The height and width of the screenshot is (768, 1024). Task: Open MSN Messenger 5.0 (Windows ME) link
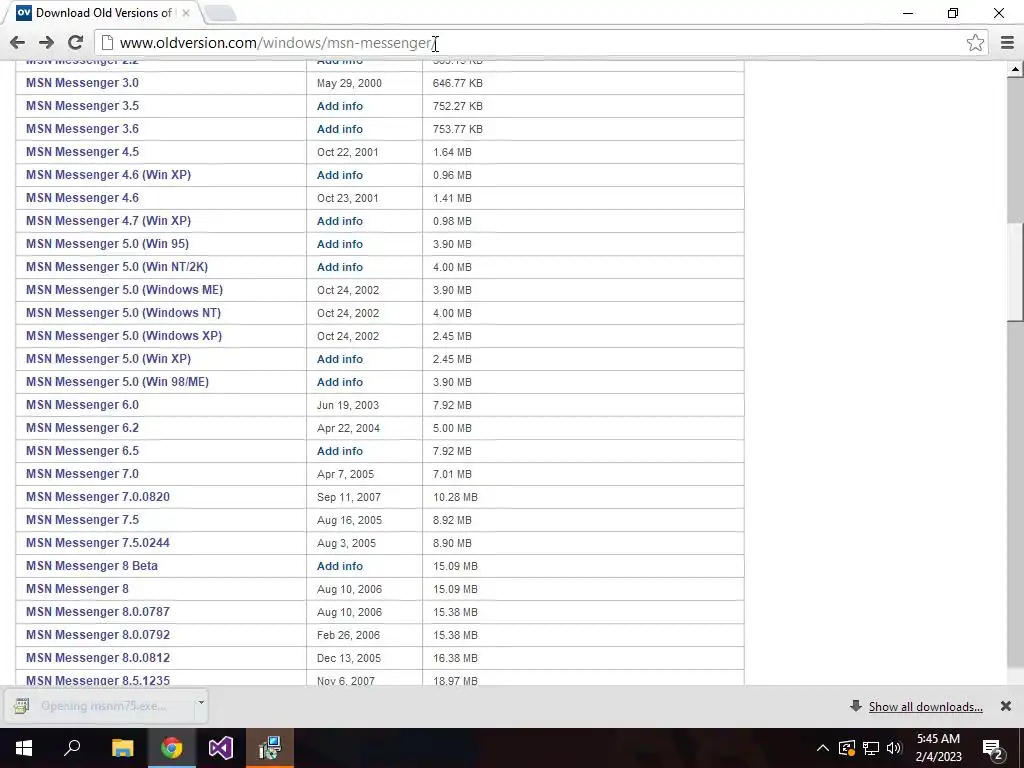(124, 290)
